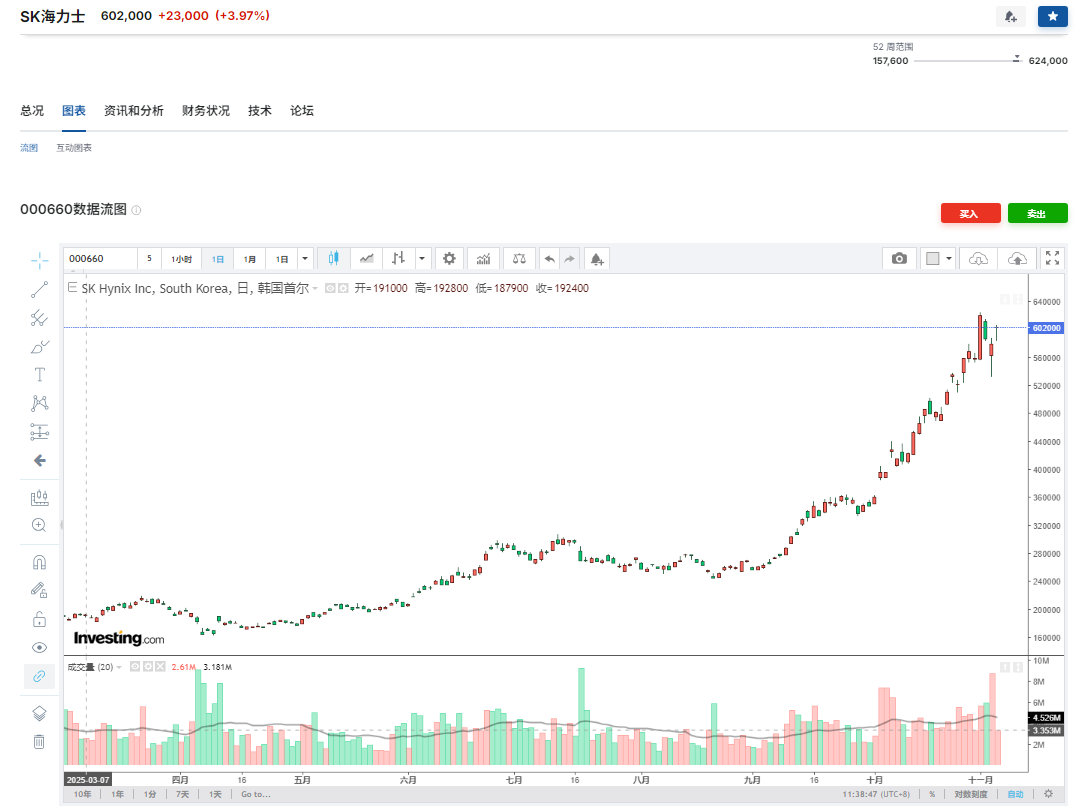Select the trend line drawing tool
Image resolution: width=1079 pixels, height=808 pixels.
point(40,289)
